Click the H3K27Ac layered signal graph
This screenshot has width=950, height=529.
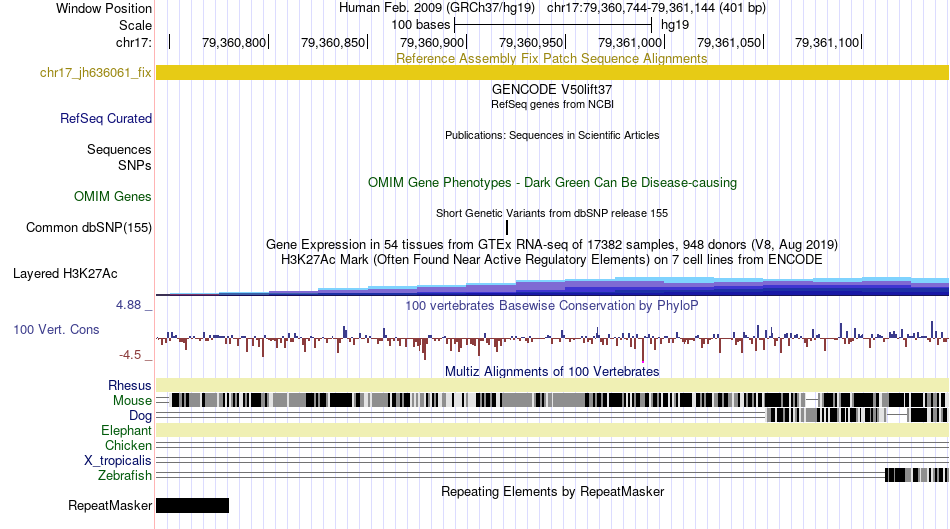click(552, 286)
